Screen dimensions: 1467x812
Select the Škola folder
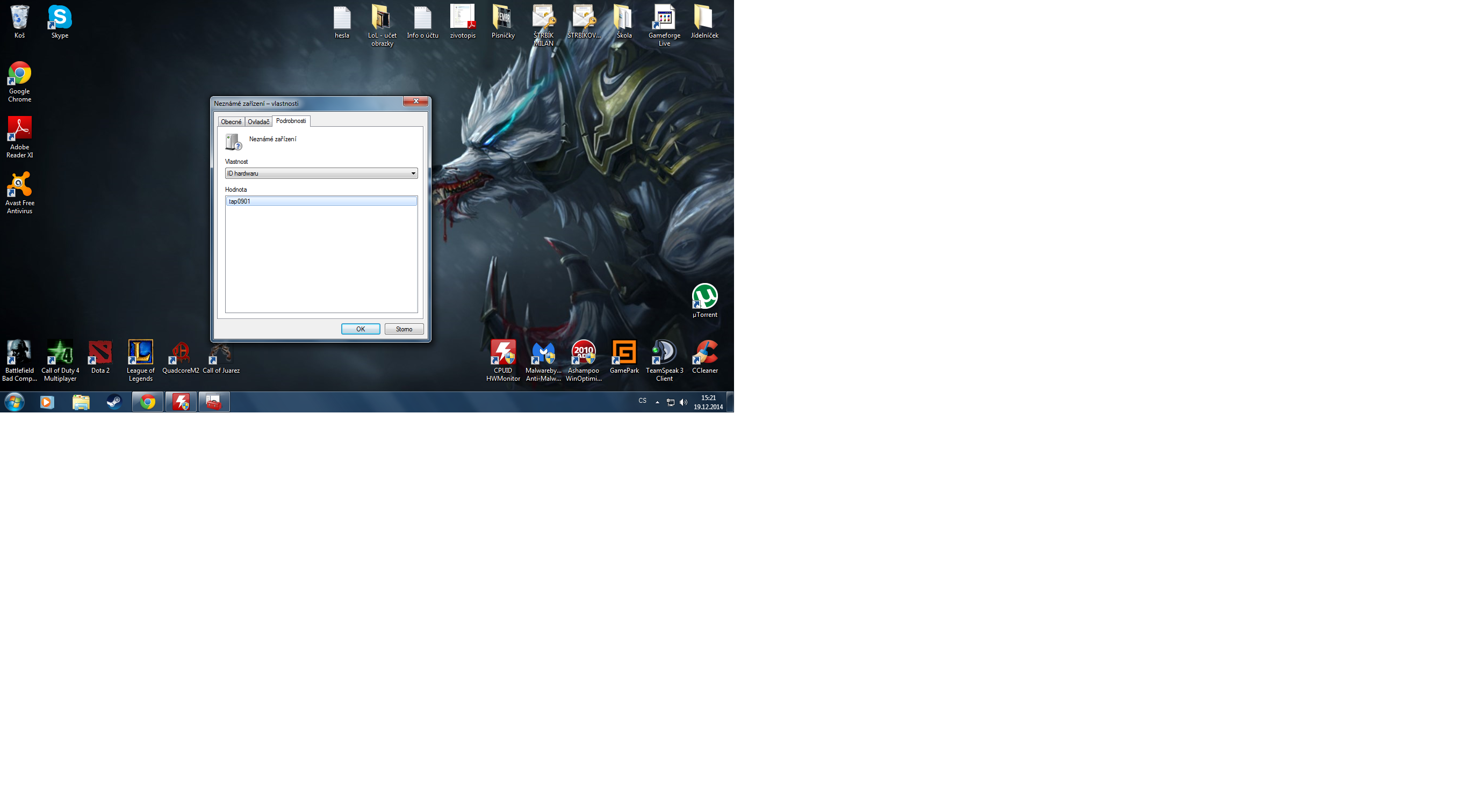(x=624, y=21)
